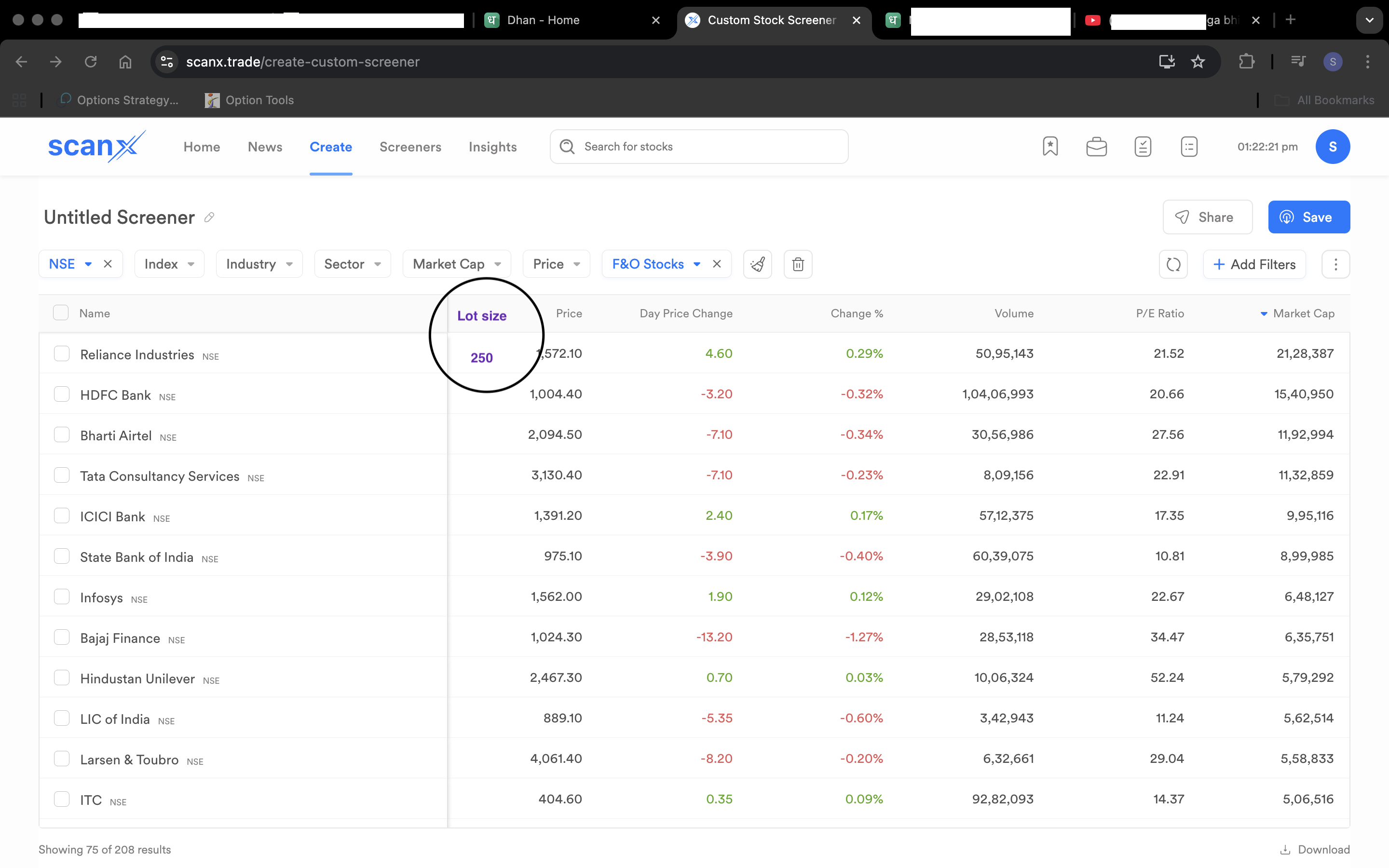Image resolution: width=1389 pixels, height=868 pixels.
Task: Click the refresh results circular icon
Action: (x=1172, y=264)
